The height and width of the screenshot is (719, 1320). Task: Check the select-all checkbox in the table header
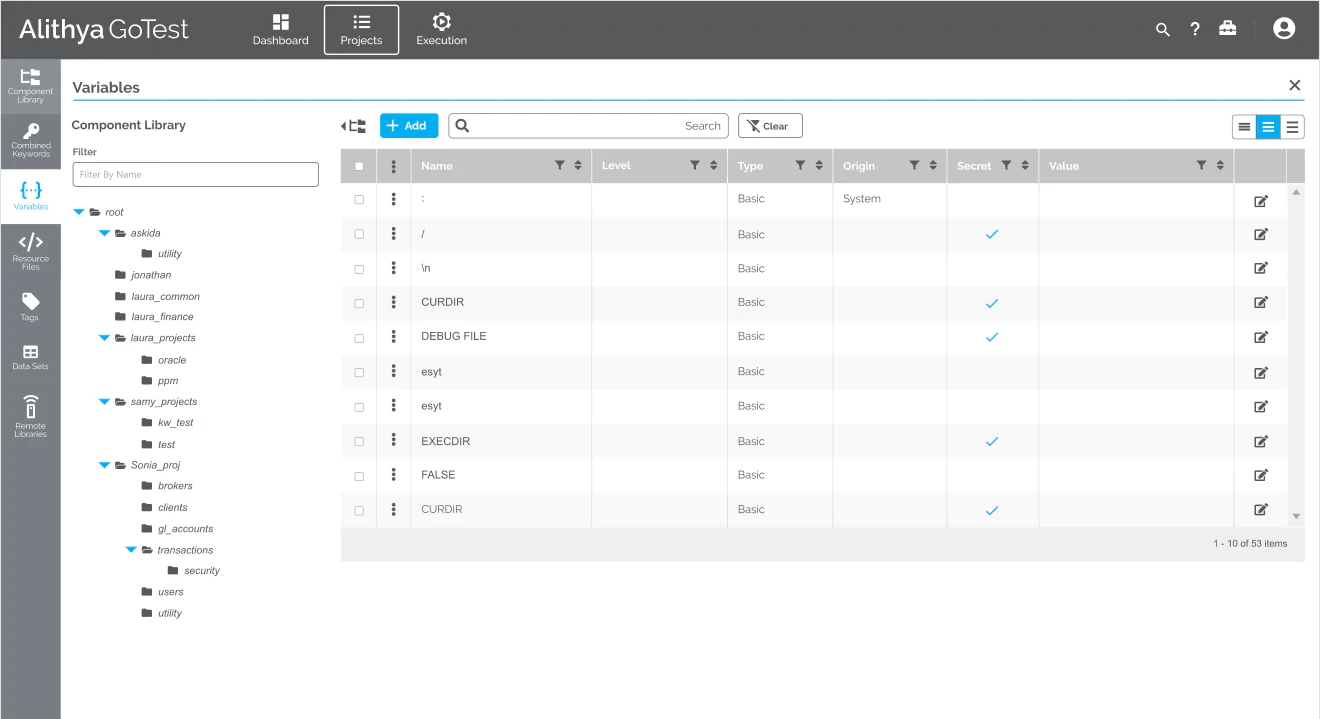(358, 165)
